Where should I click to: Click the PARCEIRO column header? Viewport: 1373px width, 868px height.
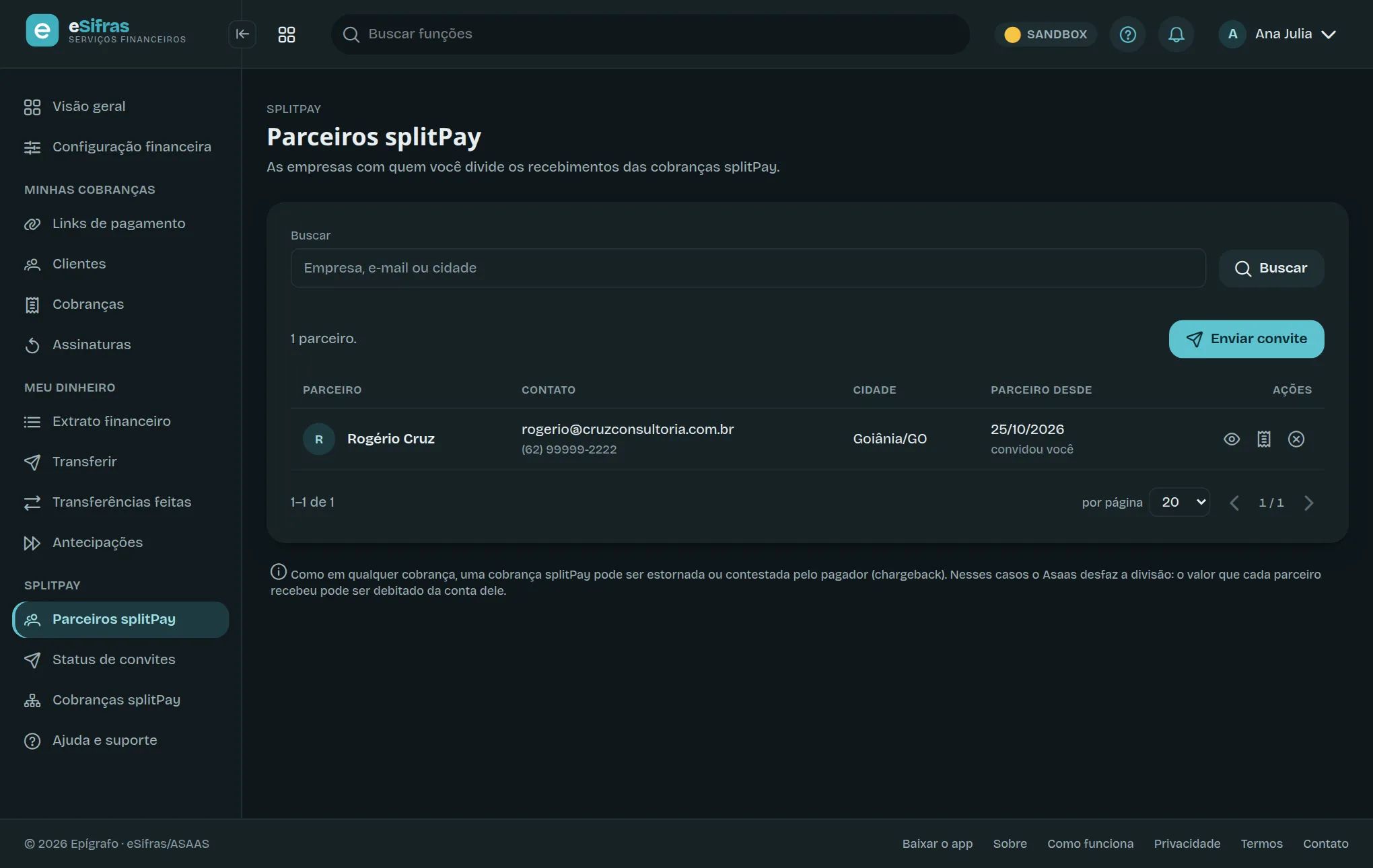(x=332, y=390)
